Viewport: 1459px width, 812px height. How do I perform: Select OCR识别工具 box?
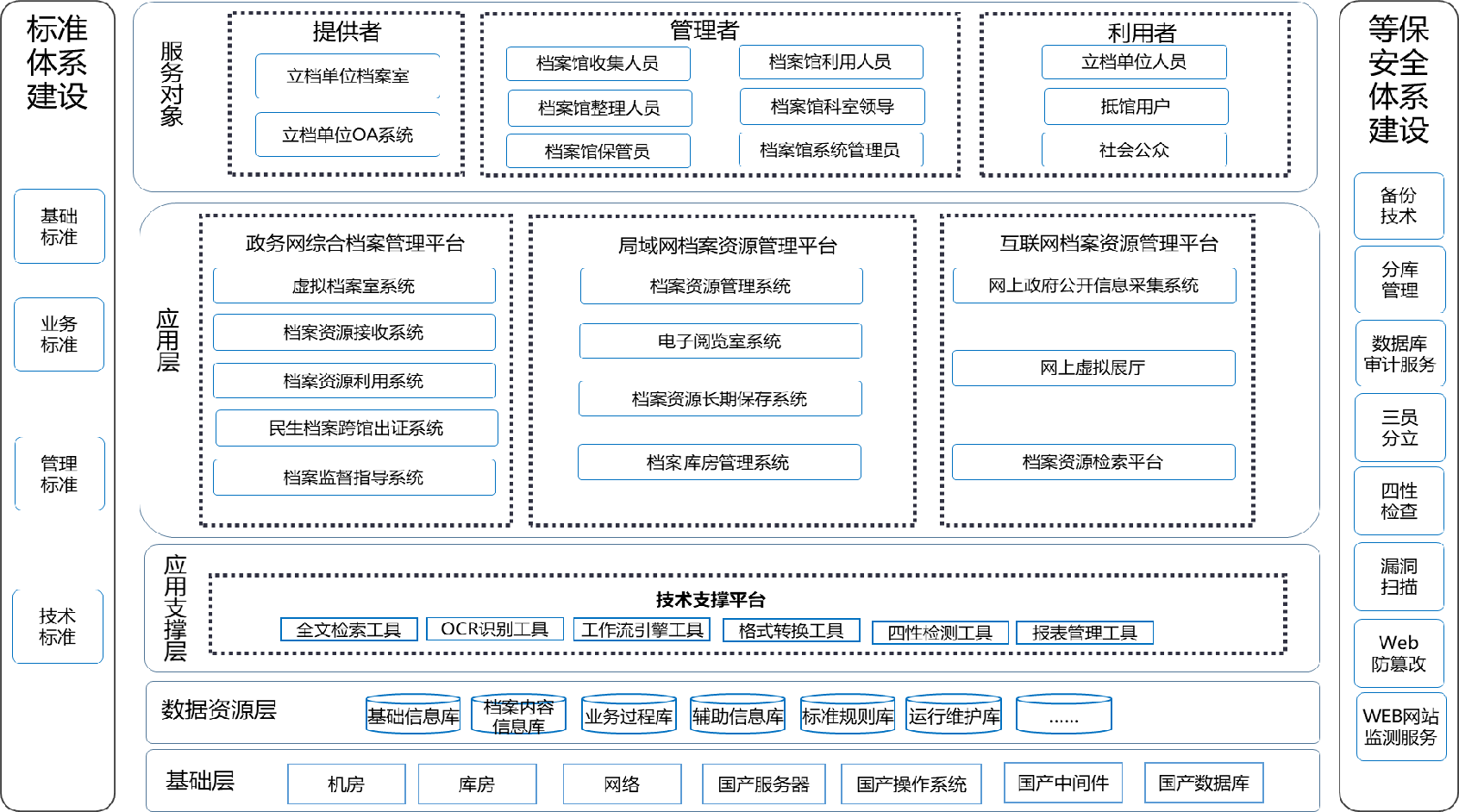tap(495, 629)
